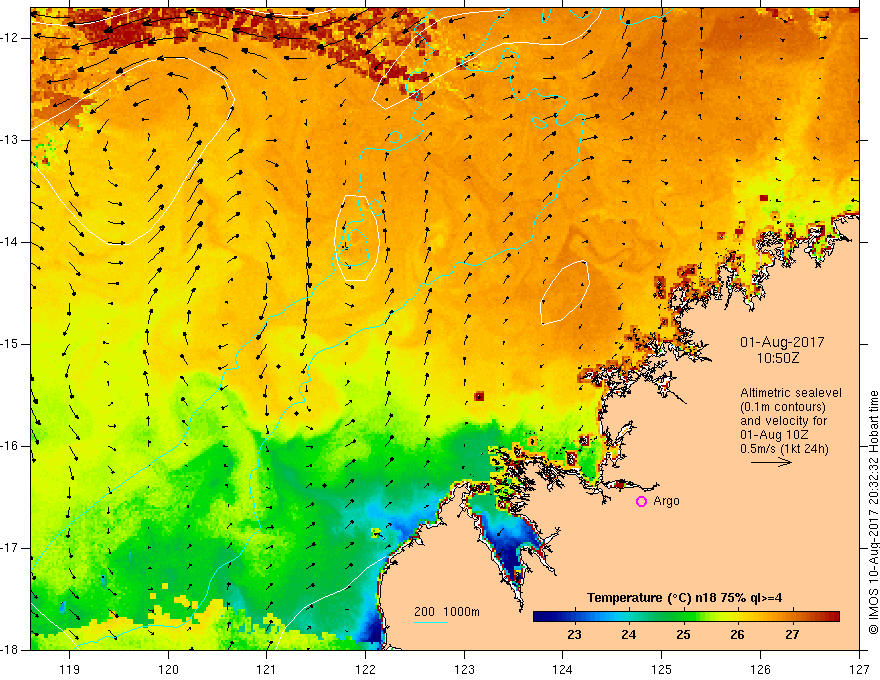Click the latitude label '-17'
Screen dimensions: 880x680
tap(11, 548)
